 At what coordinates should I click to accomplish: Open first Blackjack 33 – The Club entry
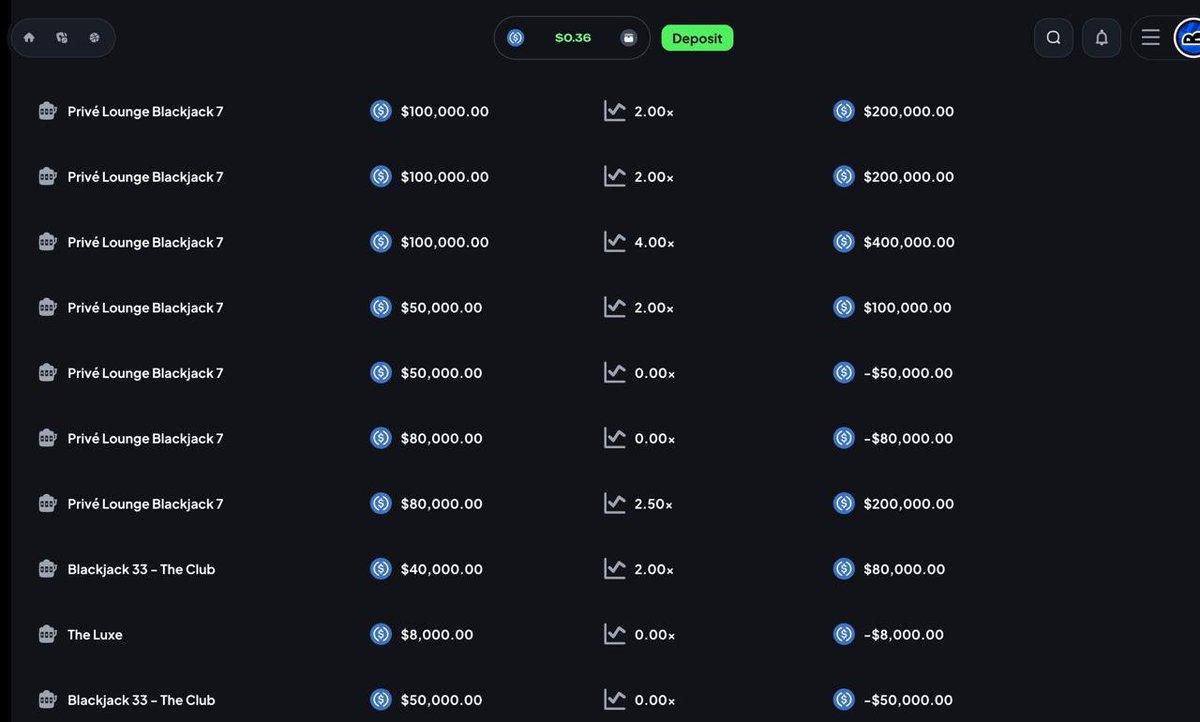(x=141, y=569)
